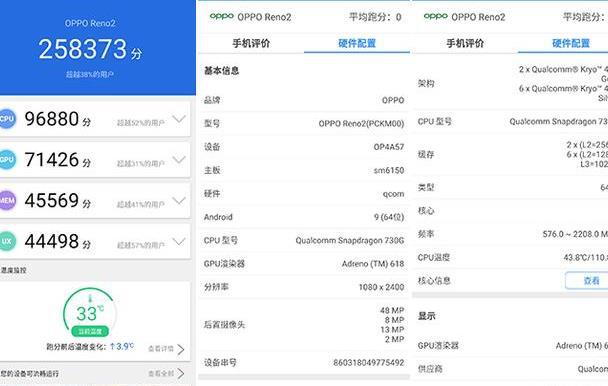The width and height of the screenshot is (608, 386).
Task: Click the 品牌 value OPPO
Action: (x=393, y=100)
